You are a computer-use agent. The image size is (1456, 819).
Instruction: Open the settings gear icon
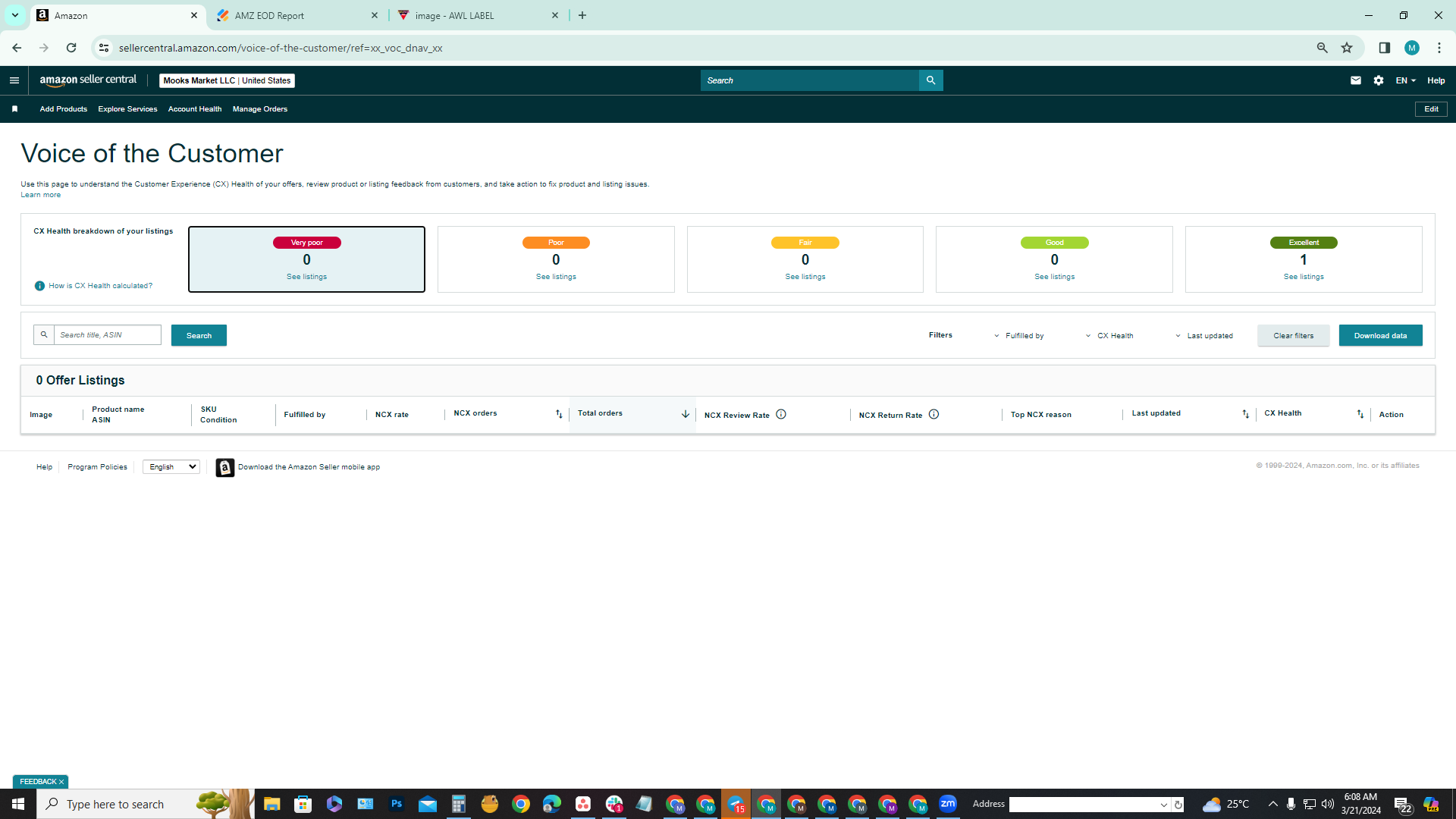[1379, 80]
